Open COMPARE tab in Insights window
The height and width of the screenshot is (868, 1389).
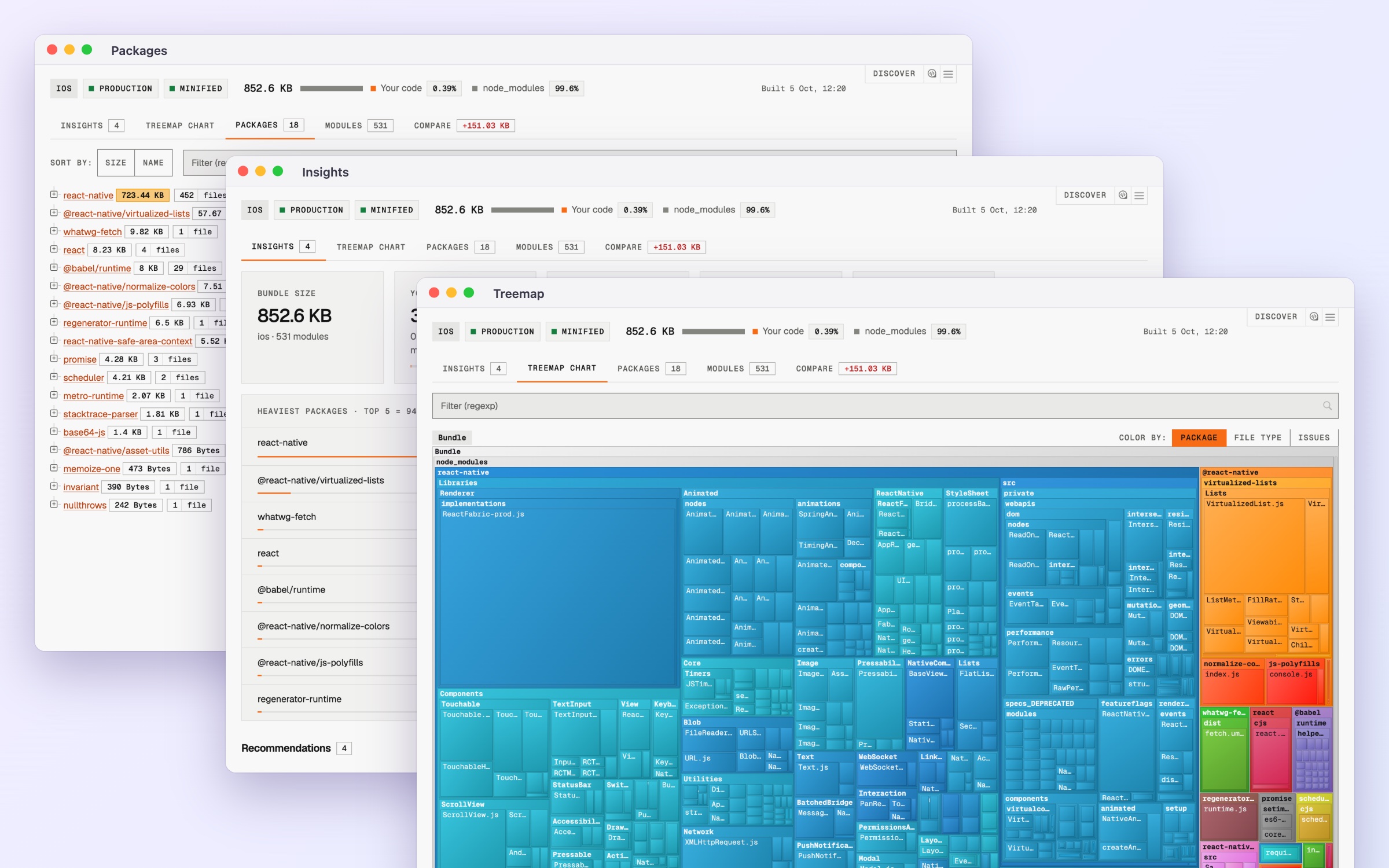pos(655,247)
